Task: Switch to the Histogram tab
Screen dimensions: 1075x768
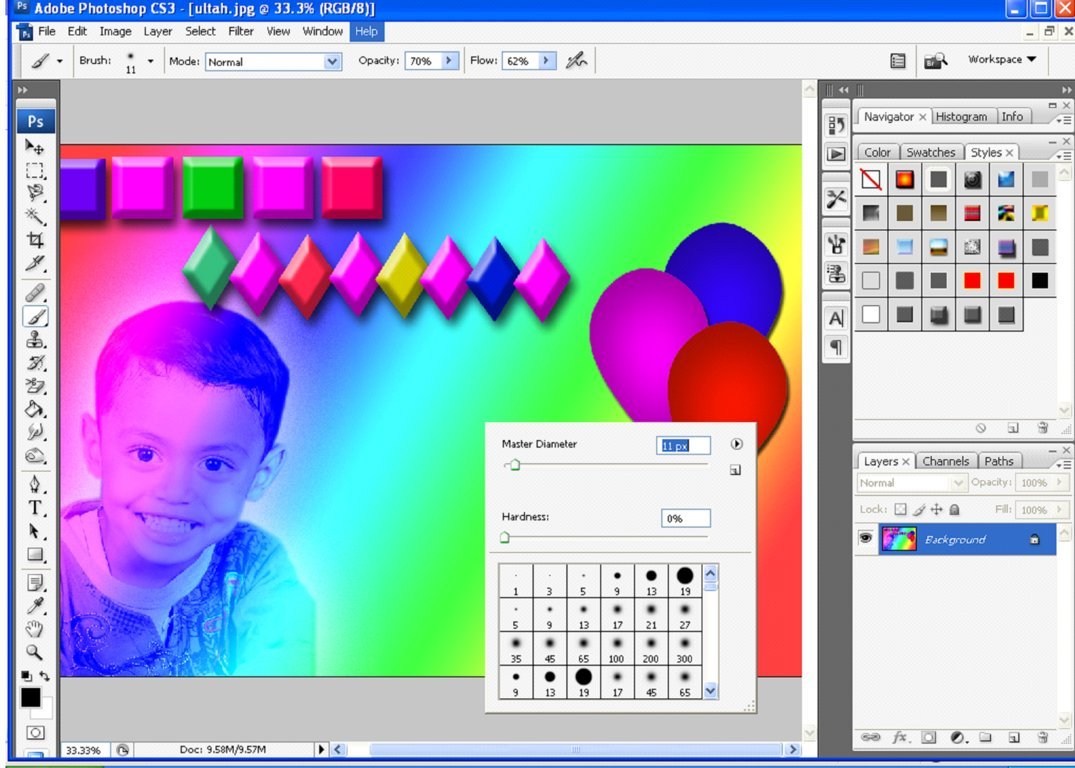Action: click(961, 117)
